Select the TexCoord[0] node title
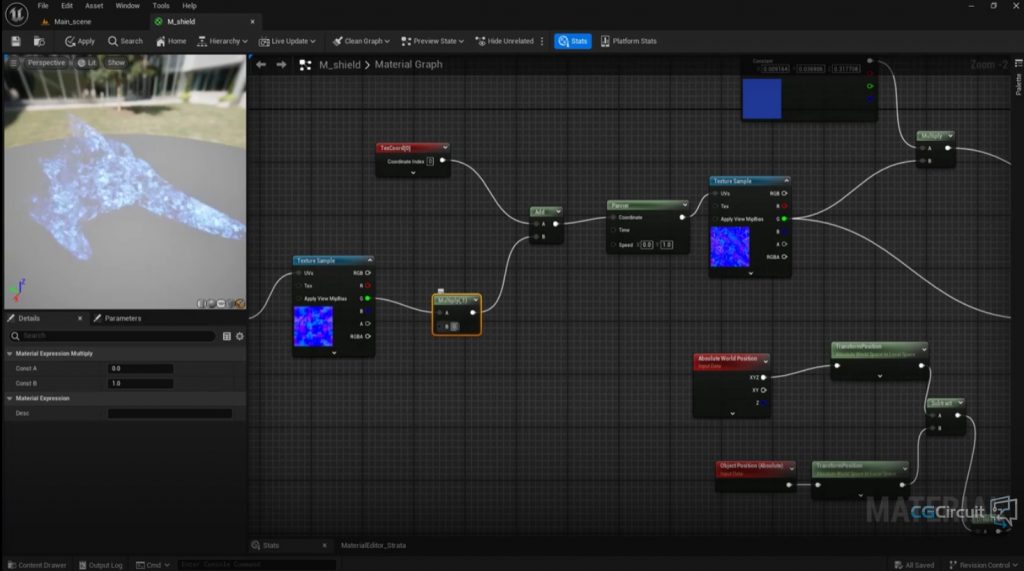Screen dimensions: 1024x571 394,148
